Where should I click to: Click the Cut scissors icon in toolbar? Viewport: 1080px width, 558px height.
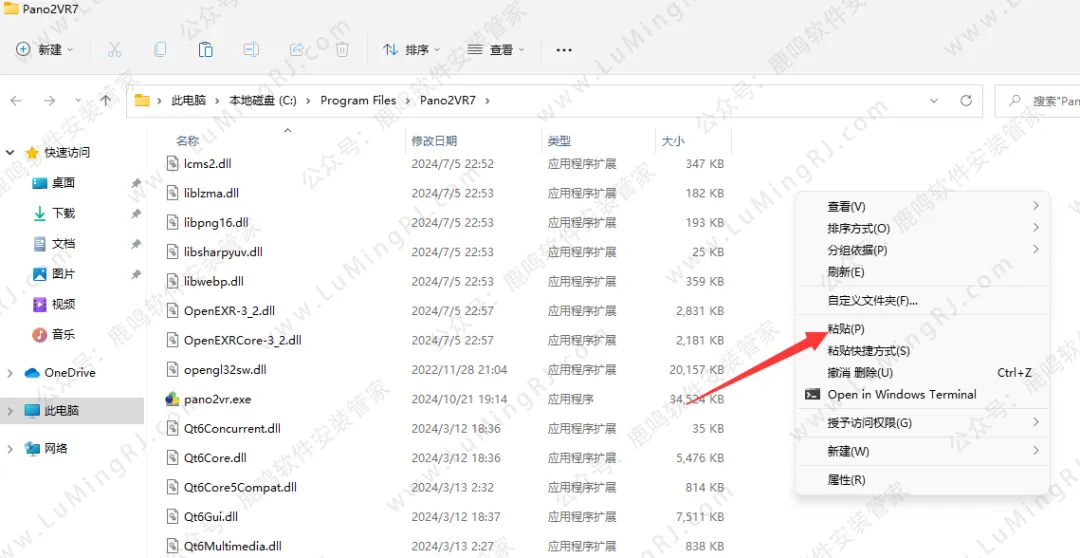[114, 50]
